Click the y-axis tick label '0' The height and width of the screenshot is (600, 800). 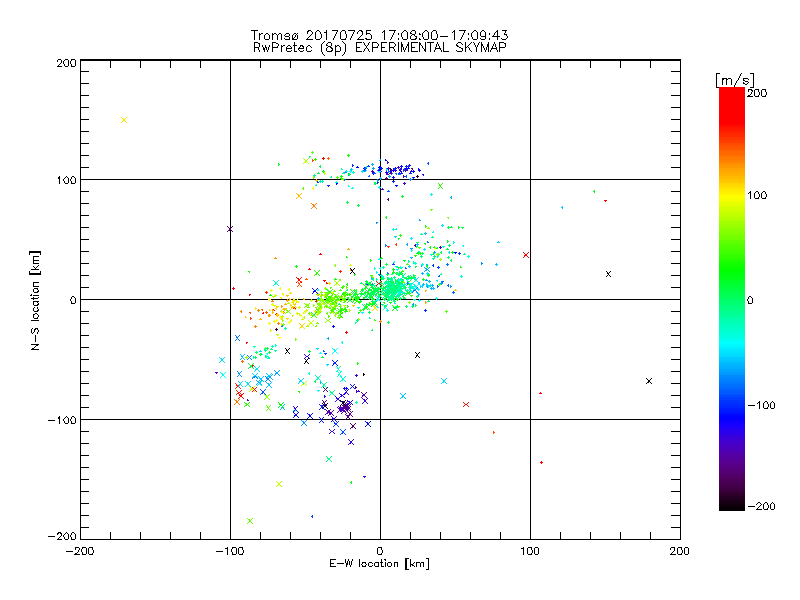pos(73,300)
